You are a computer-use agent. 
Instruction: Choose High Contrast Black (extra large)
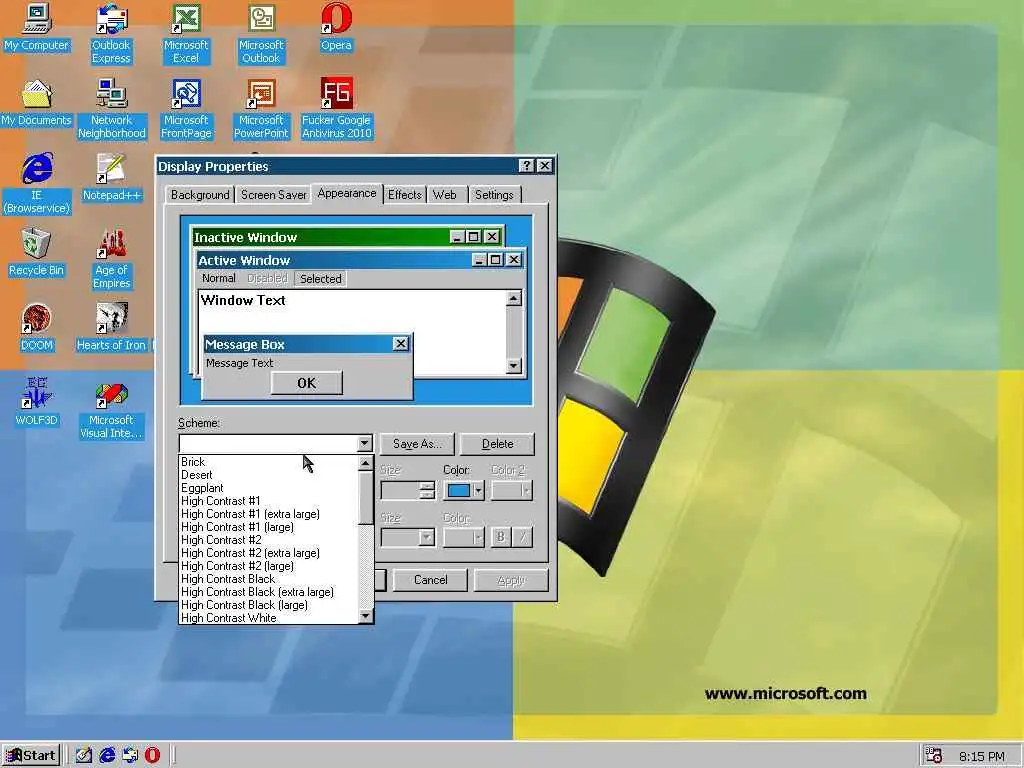(x=269, y=592)
